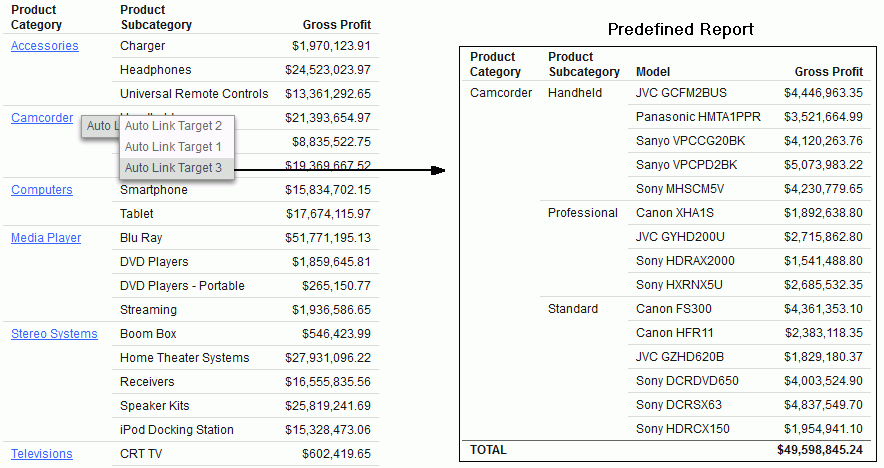Click the Product Subcategory header in left report
This screenshot has width=884, height=468.
(x=155, y=18)
